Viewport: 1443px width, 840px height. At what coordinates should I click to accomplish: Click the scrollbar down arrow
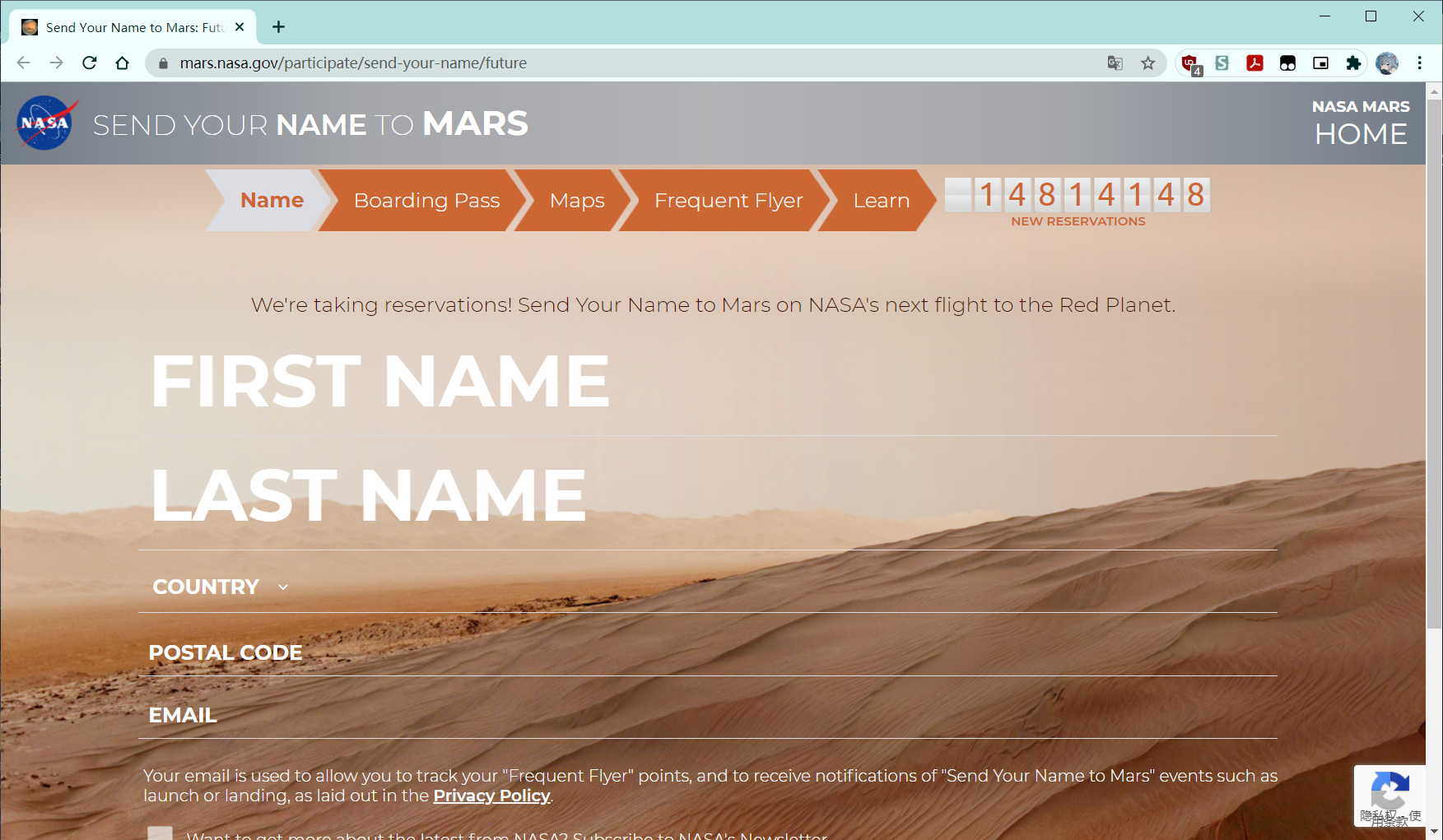(x=1434, y=832)
